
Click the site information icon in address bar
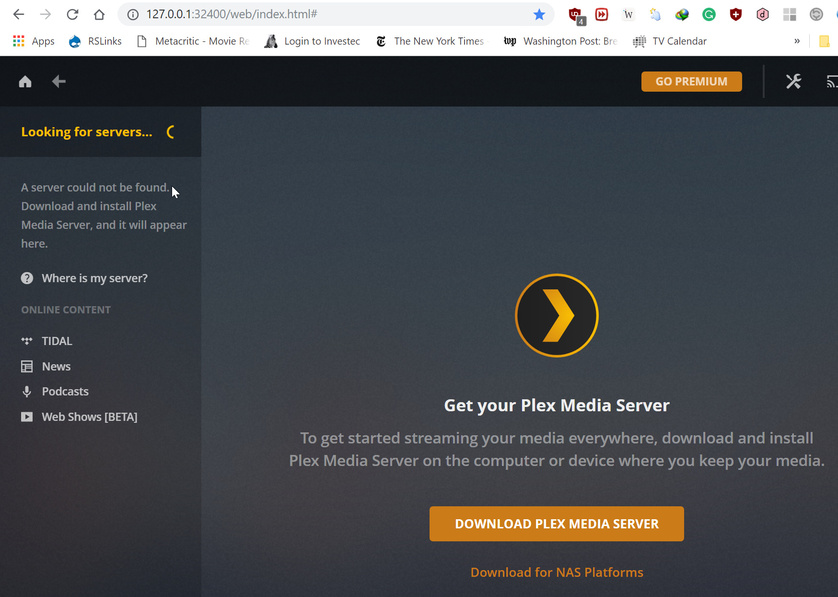[x=133, y=14]
